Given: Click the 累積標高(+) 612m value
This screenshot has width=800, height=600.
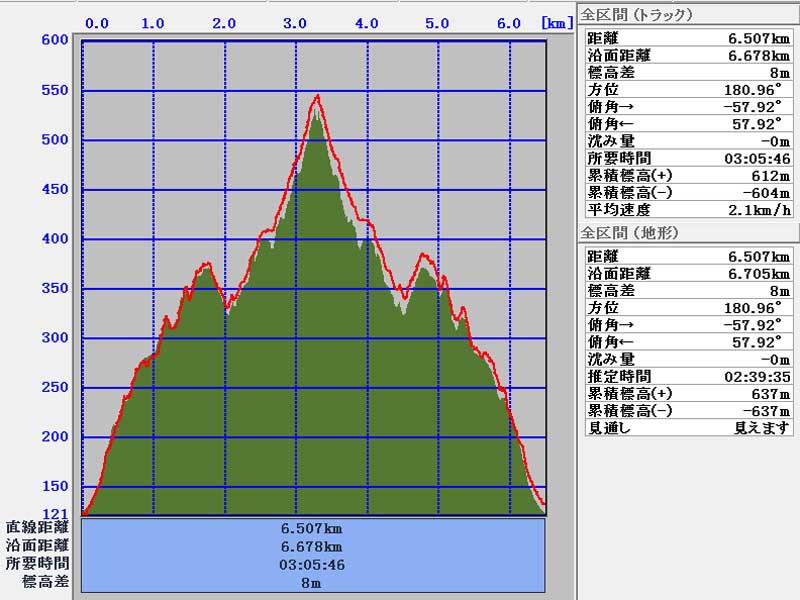Looking at the screenshot, I should 772,176.
